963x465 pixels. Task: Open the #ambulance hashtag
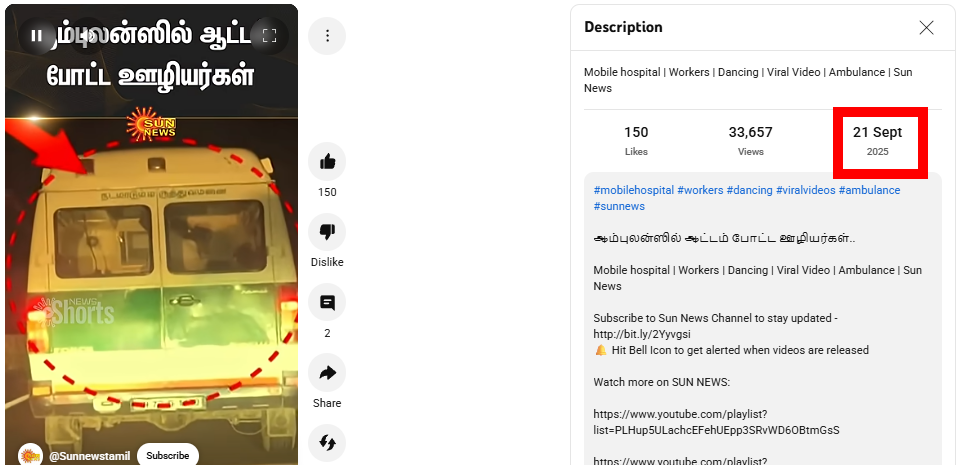[870, 190]
